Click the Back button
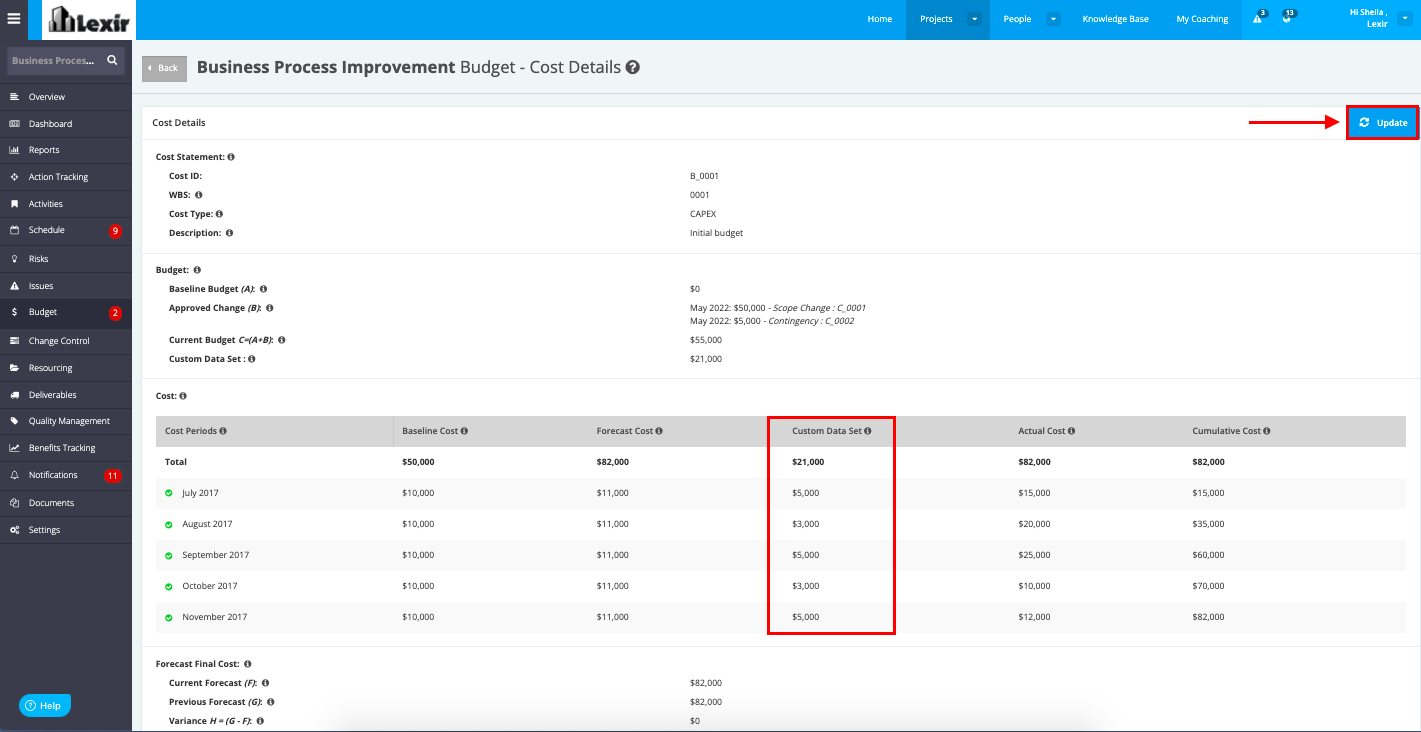 tap(164, 68)
